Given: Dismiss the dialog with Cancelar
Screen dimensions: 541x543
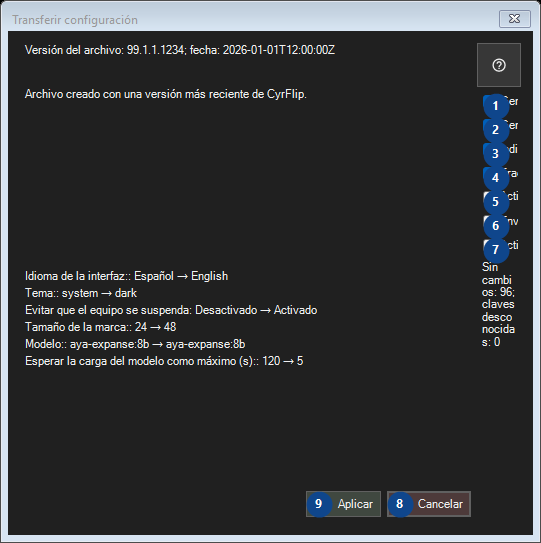Looking at the screenshot, I should (x=429, y=504).
